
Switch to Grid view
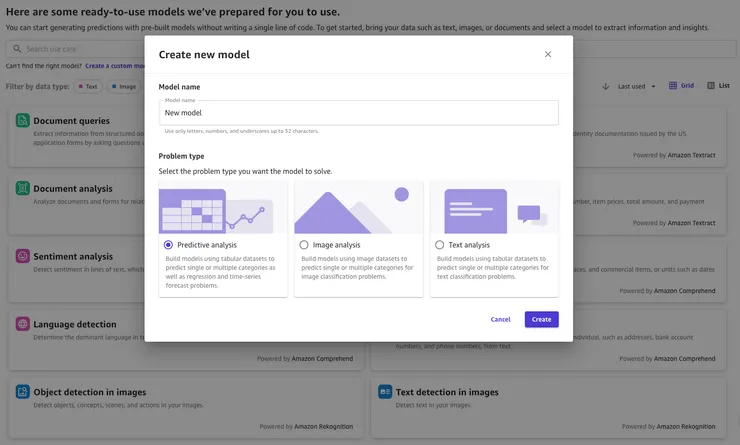coord(681,86)
